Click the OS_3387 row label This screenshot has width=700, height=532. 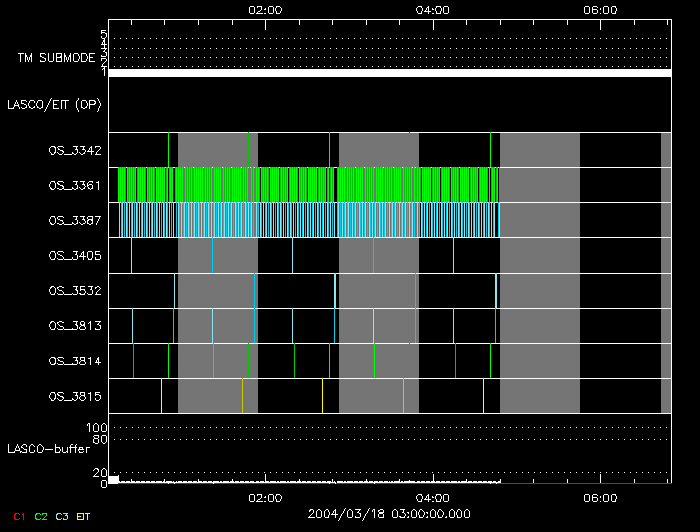point(75,220)
